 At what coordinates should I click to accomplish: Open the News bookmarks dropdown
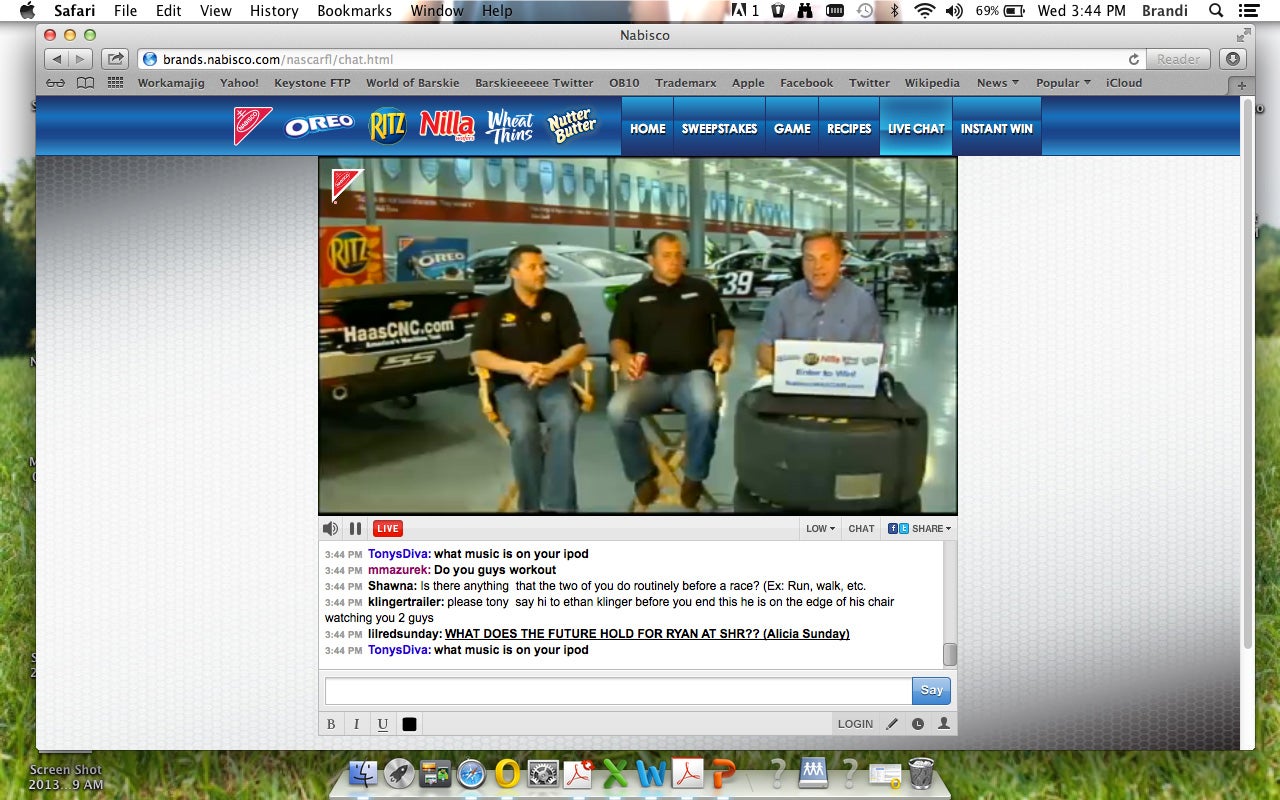[x=997, y=83]
